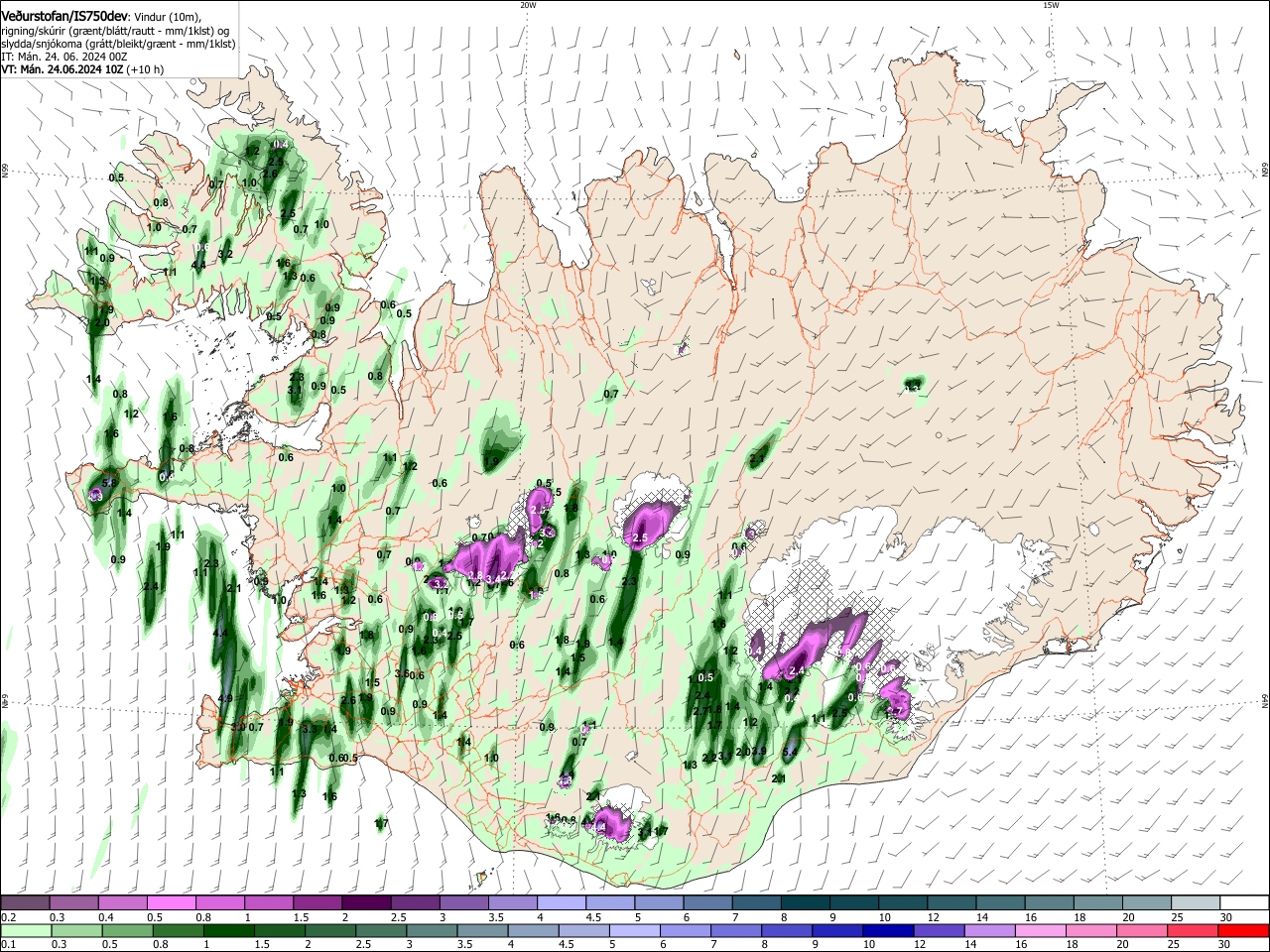This screenshot has width=1270, height=952.
Task: Pick the lavender swatch between 4 and 4.5, upper row
Action: (x=561, y=903)
